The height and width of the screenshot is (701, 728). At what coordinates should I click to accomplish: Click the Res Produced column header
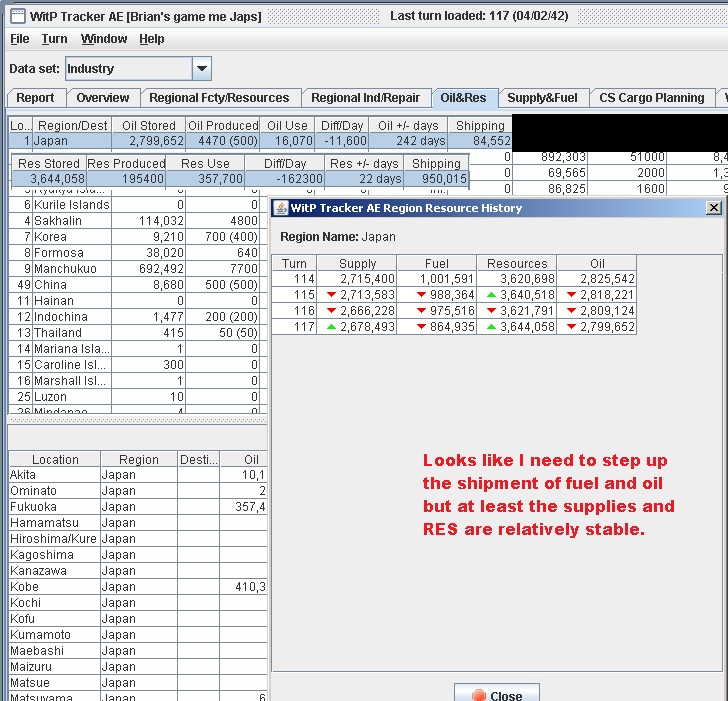[126, 163]
